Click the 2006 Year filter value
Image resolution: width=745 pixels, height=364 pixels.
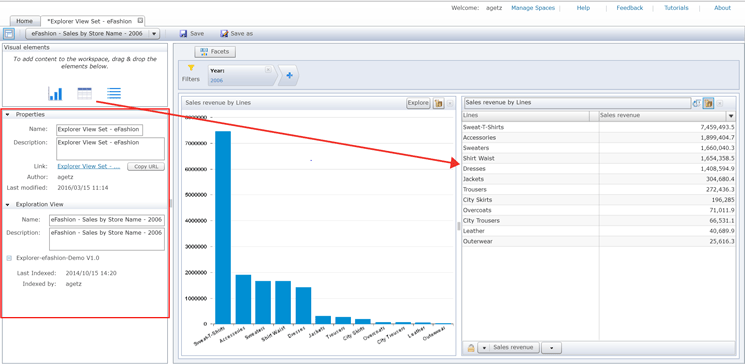click(217, 81)
